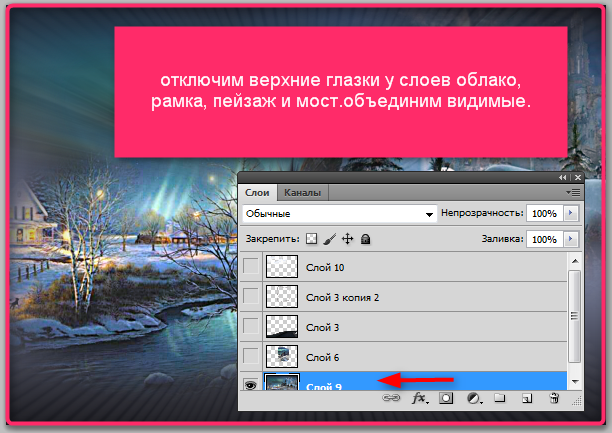Hide Слой 9 via eye icon

tap(251, 385)
